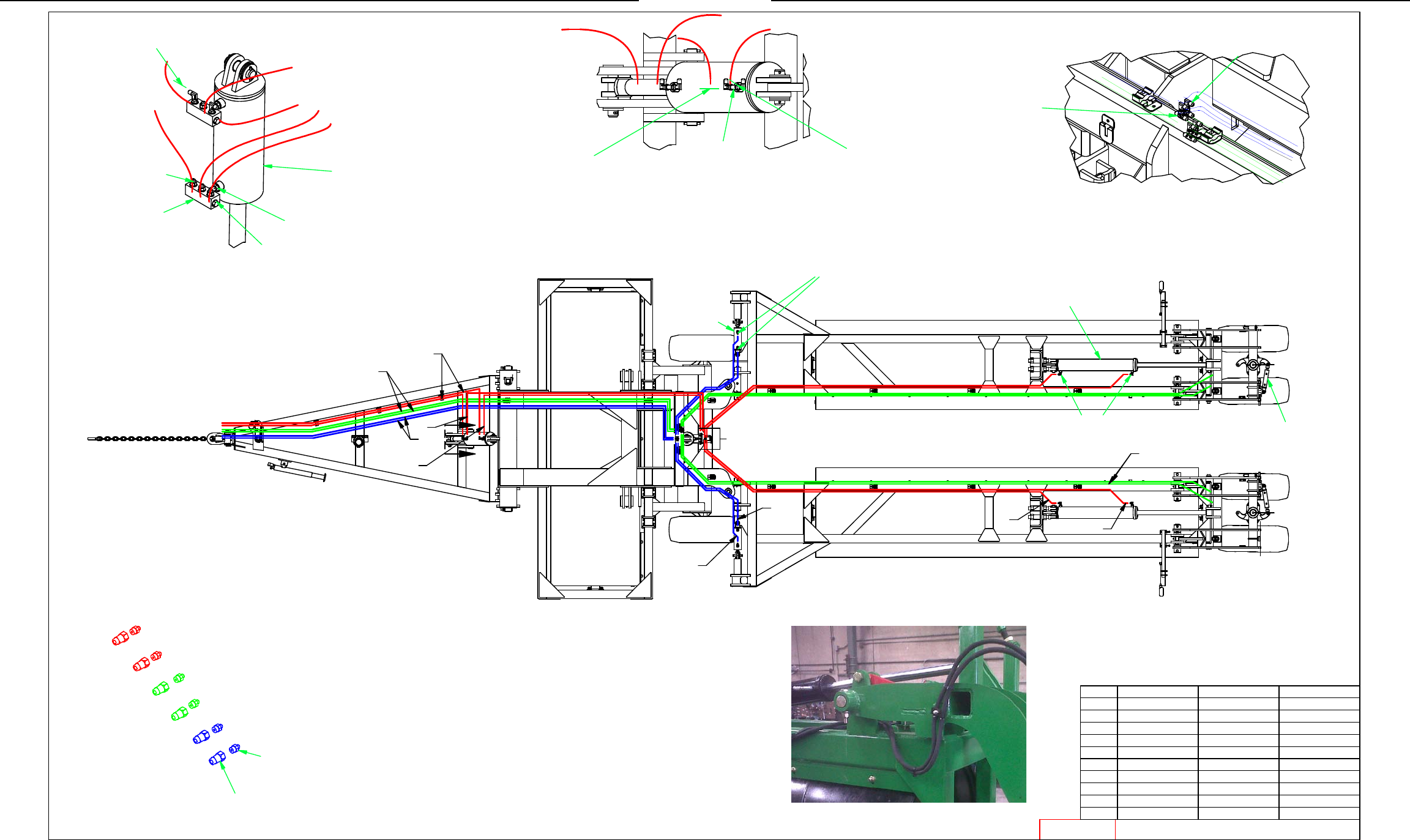Select the upper wing hydraulic cylinder
Image resolution: width=1410 pixels, height=840 pixels.
(x=1095, y=365)
